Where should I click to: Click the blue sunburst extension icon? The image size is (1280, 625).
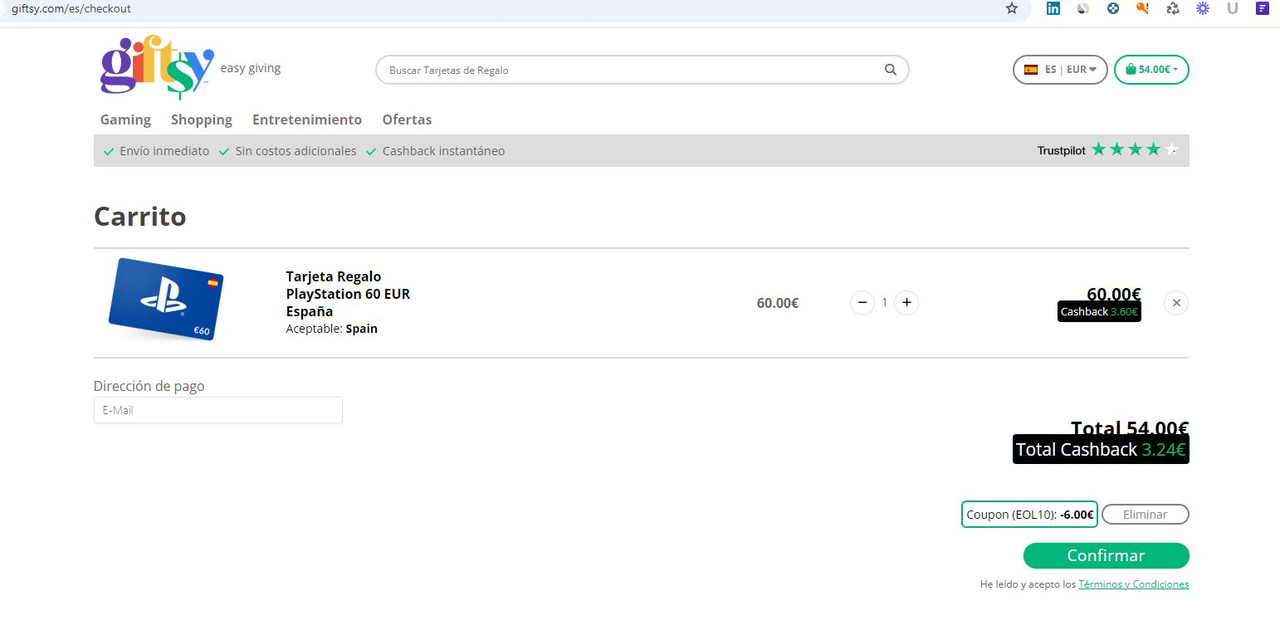coord(1203,8)
